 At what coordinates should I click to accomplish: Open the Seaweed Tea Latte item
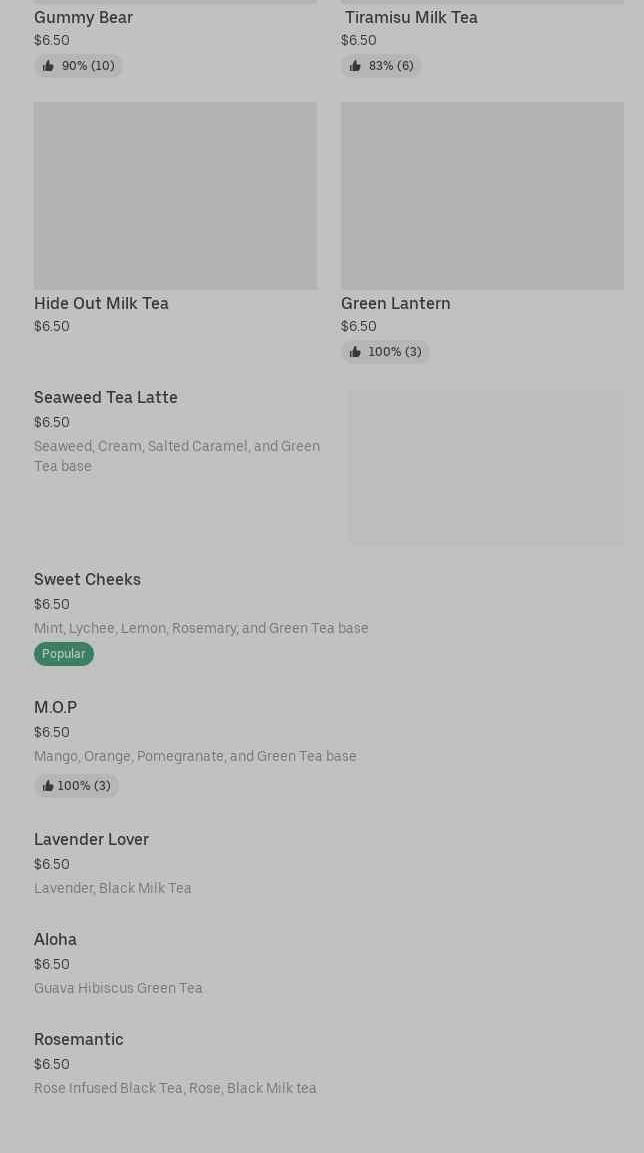pyautogui.click(x=106, y=398)
